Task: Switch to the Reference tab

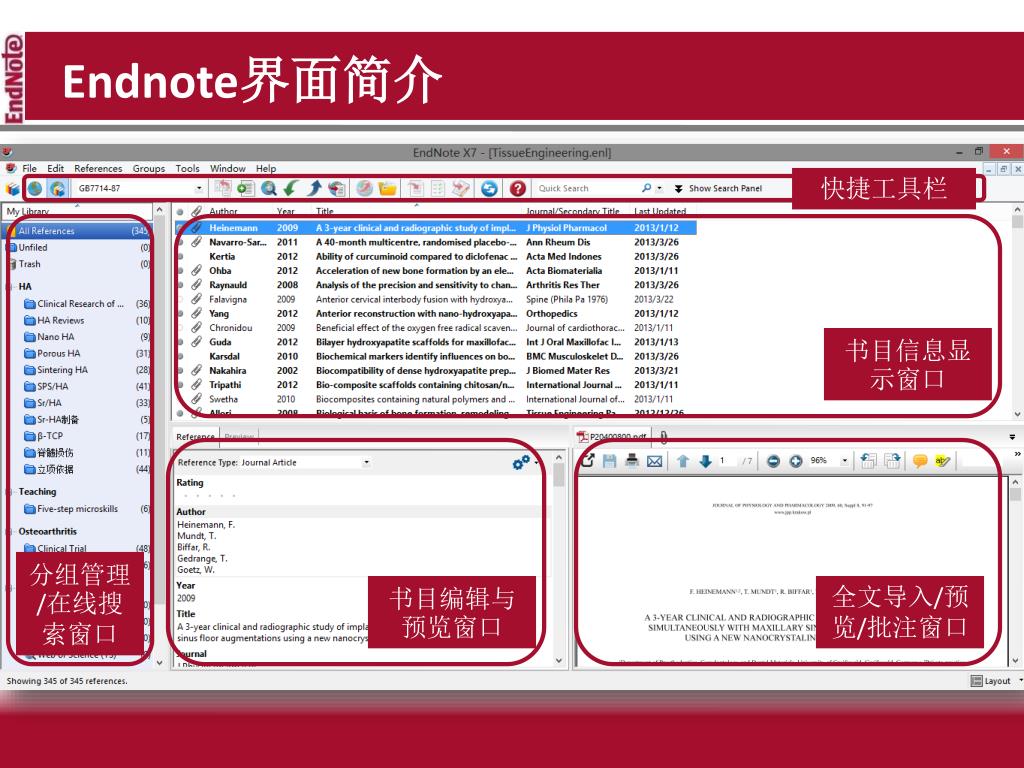Action: click(195, 436)
